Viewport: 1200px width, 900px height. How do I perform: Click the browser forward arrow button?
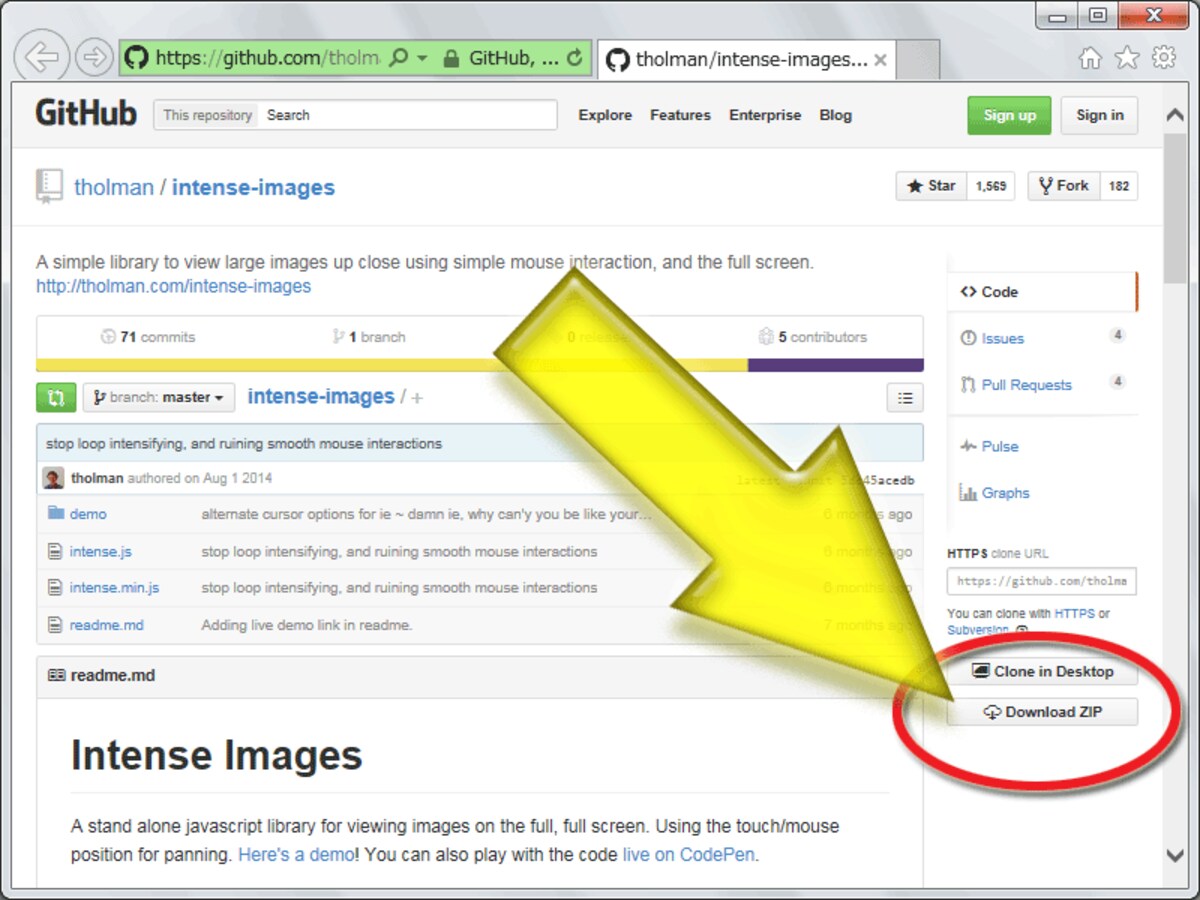click(x=95, y=57)
